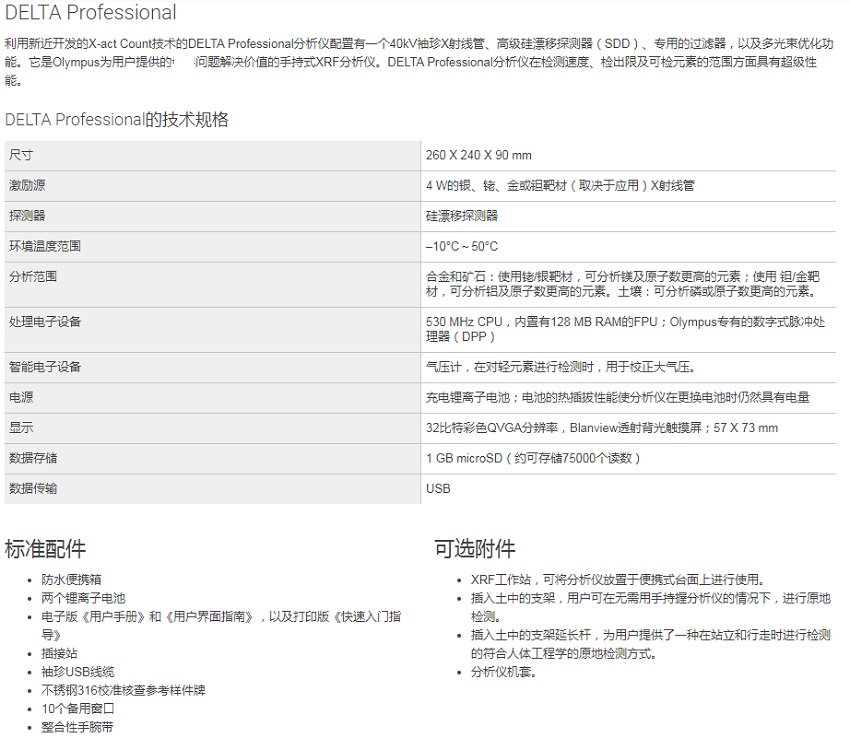Select the 10个备用窗口 list item
The height and width of the screenshot is (738, 850).
coord(78,708)
